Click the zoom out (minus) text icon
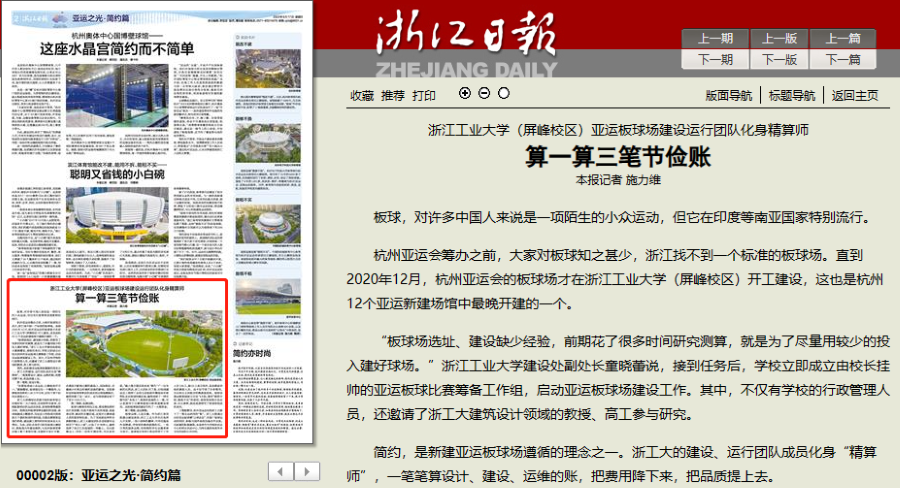The height and width of the screenshot is (488, 900). click(484, 93)
